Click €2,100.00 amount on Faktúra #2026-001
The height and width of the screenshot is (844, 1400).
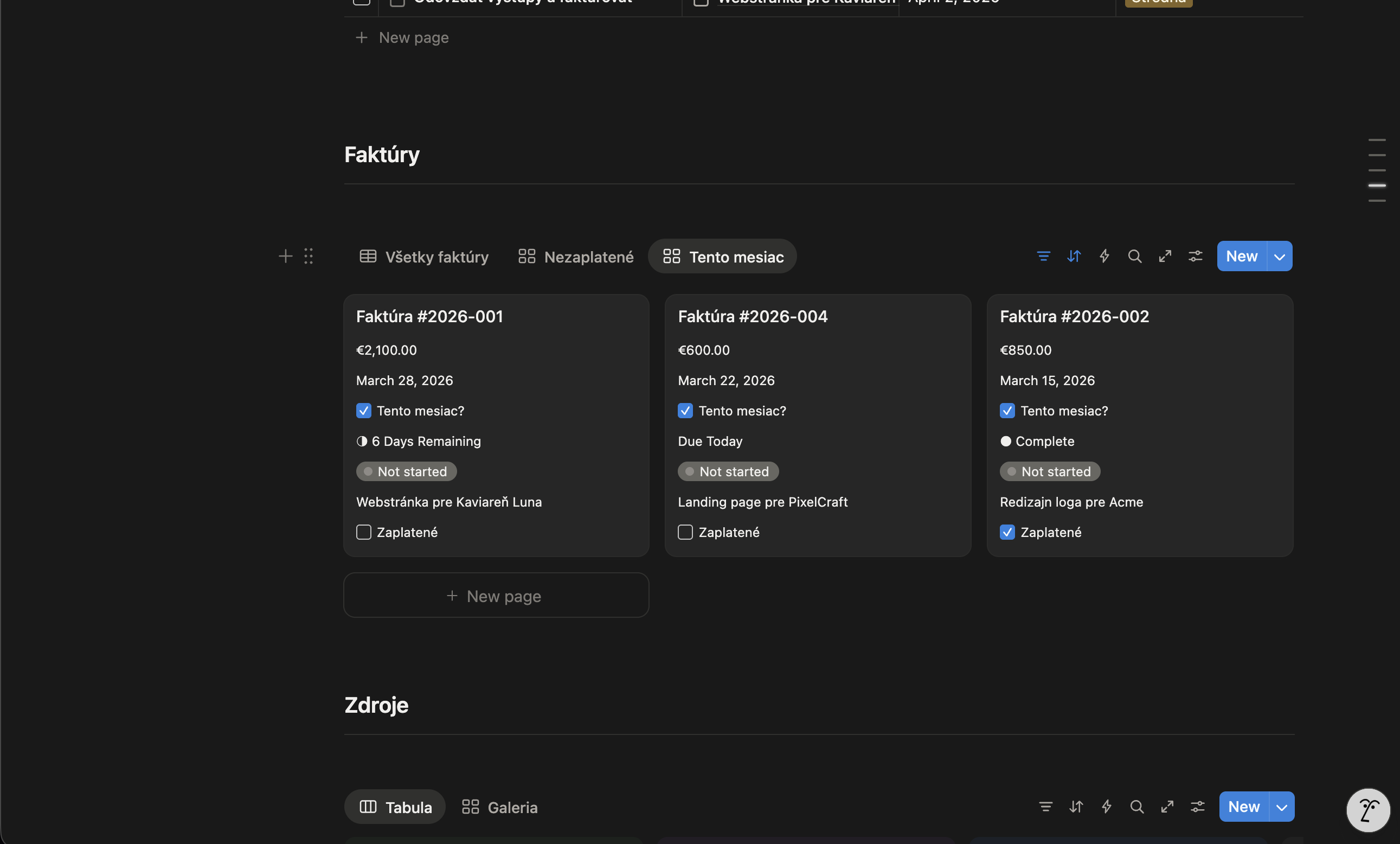(387, 350)
